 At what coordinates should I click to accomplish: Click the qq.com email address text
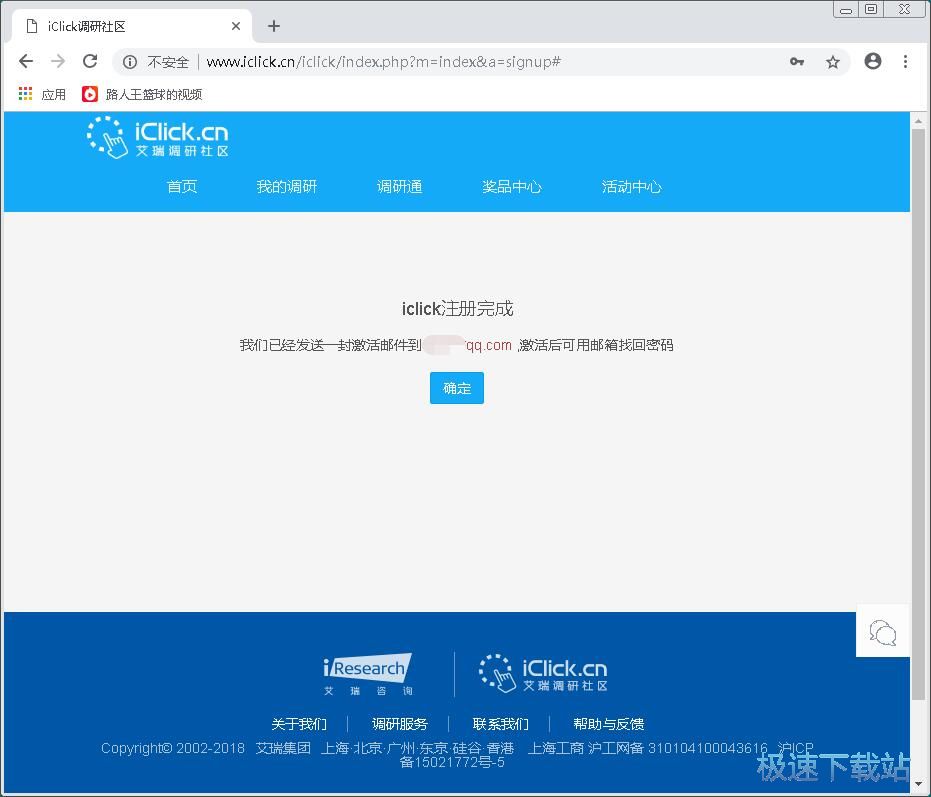pyautogui.click(x=488, y=345)
